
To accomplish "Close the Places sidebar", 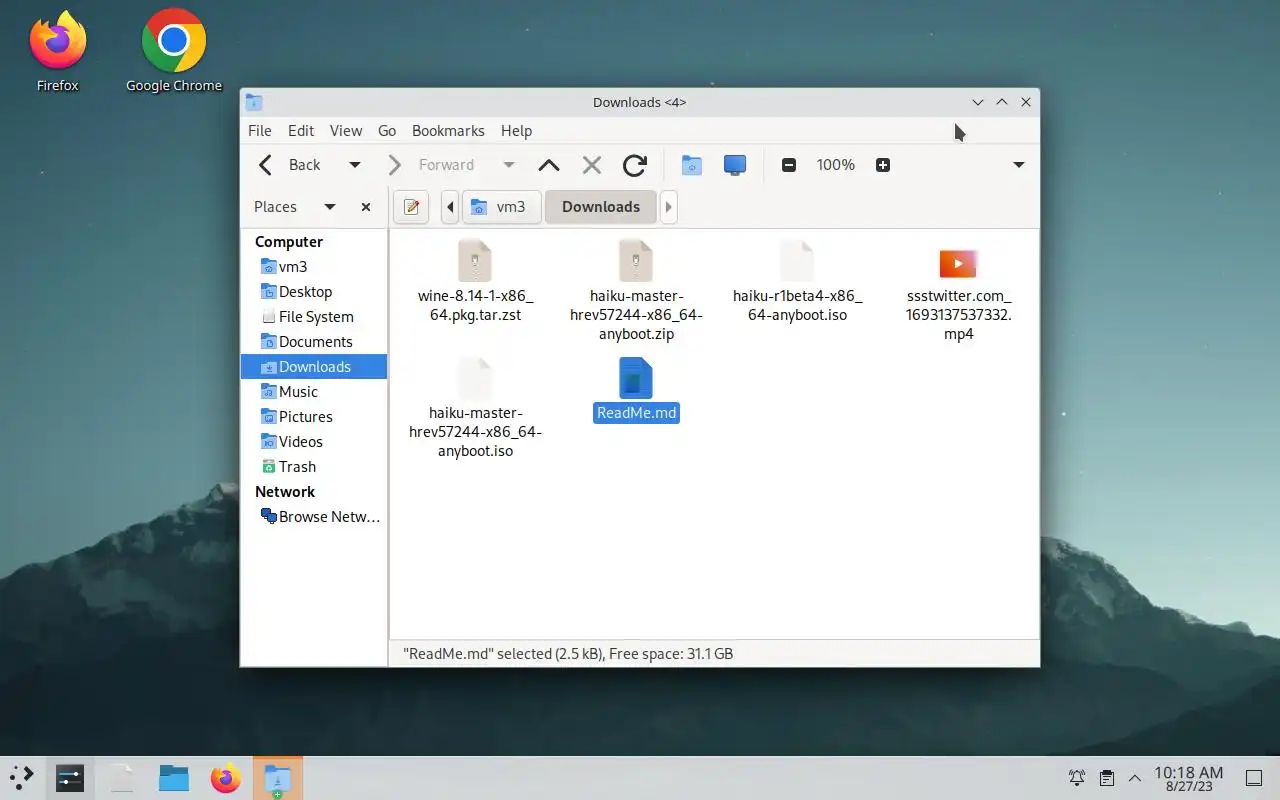I will coord(366,207).
